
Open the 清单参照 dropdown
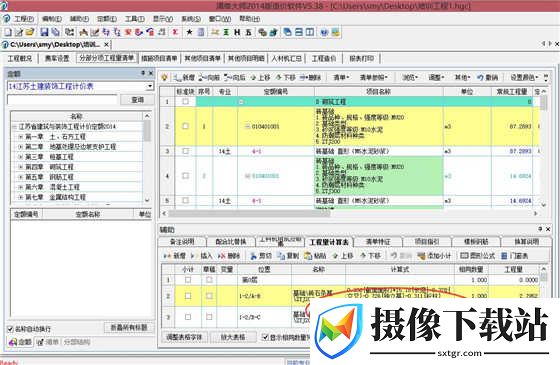(x=374, y=77)
